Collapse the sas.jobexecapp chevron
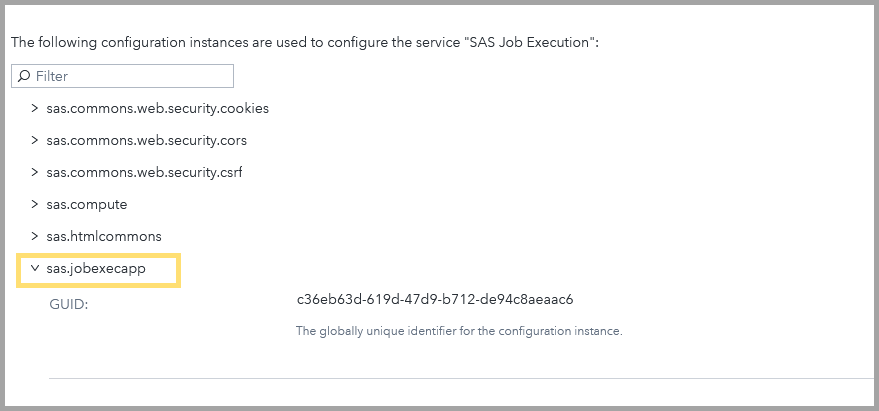The height and width of the screenshot is (411, 879). [35, 268]
